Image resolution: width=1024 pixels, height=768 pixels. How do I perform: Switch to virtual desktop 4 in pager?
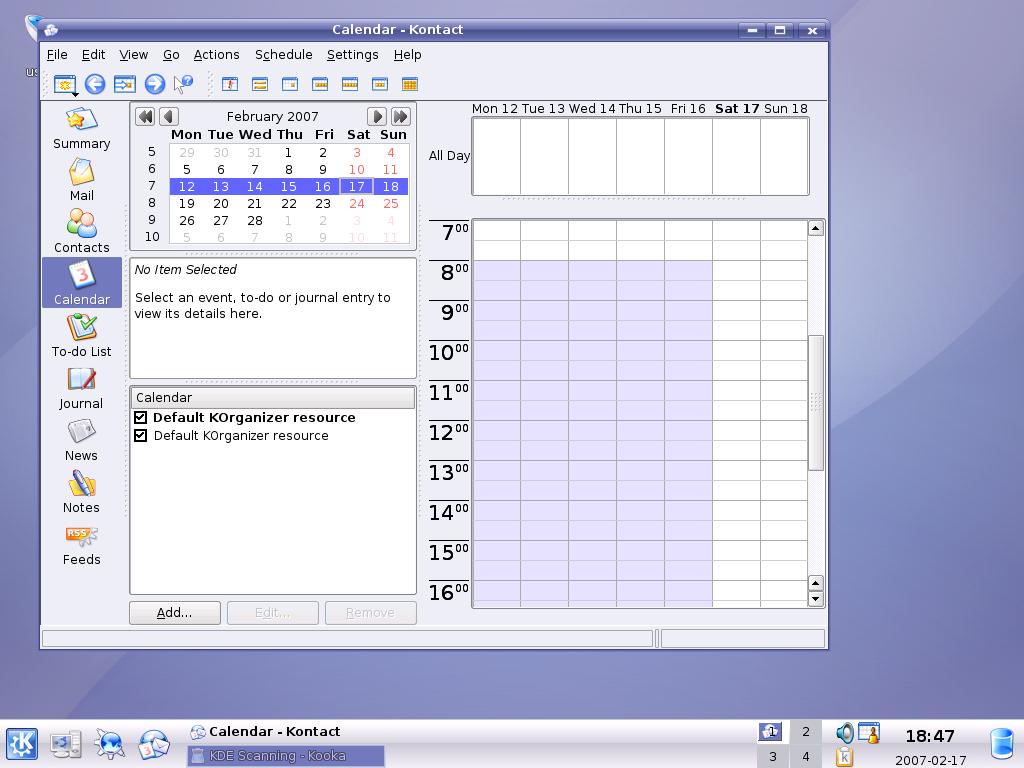806,756
